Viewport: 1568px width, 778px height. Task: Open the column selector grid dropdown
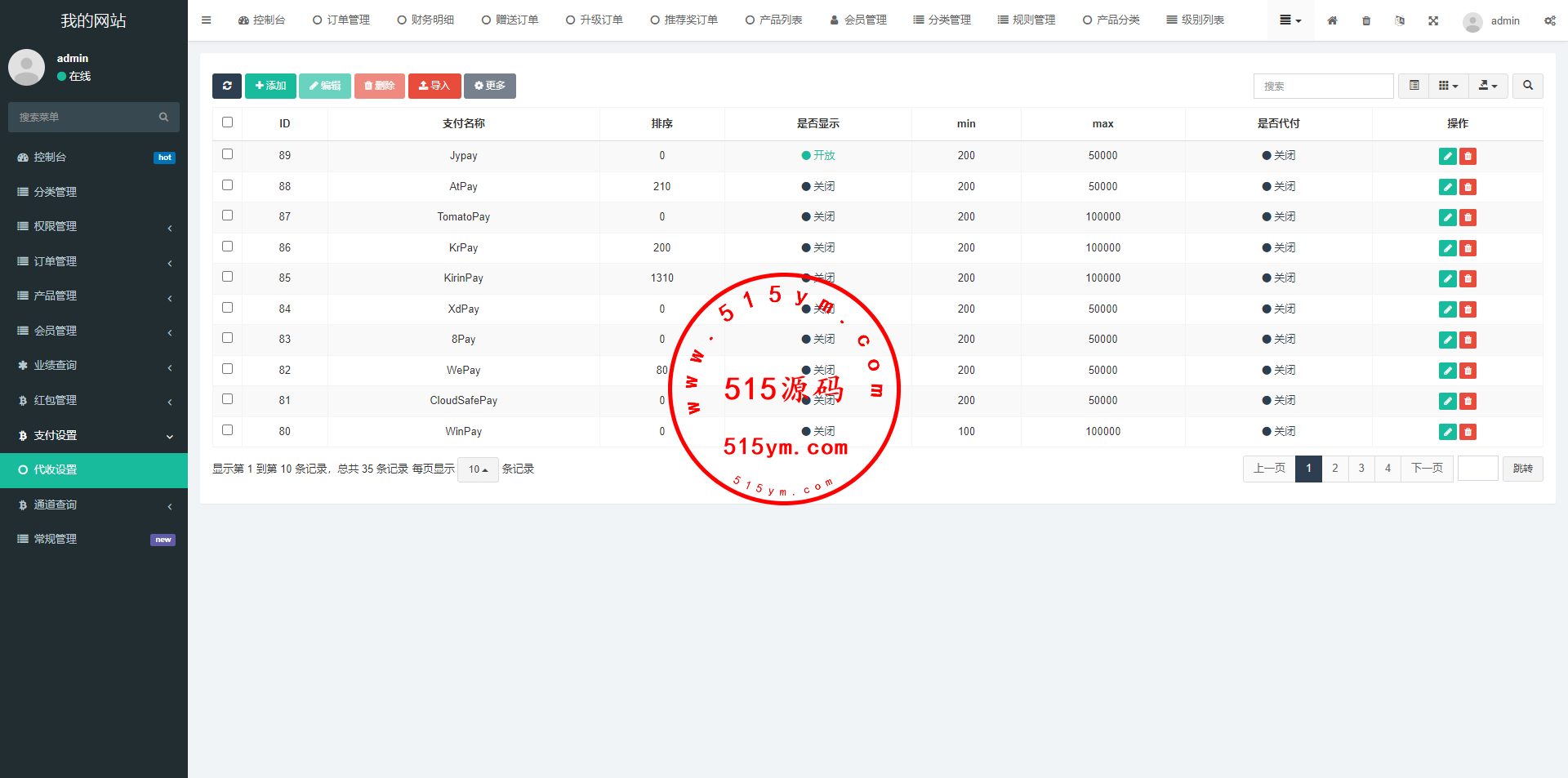[x=1447, y=86]
